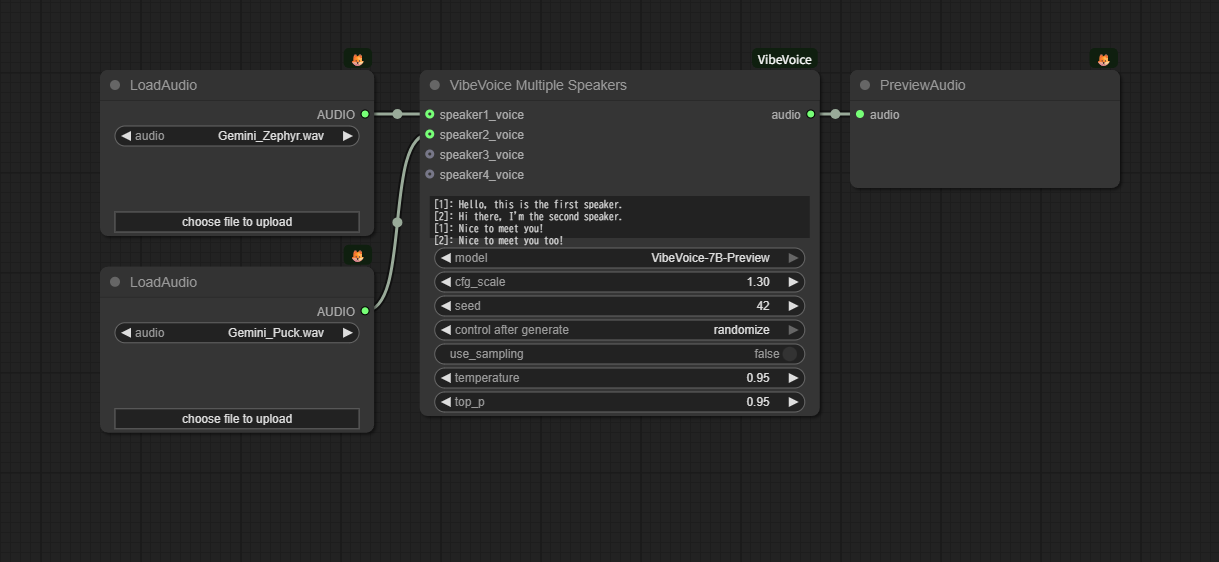Select previous audio file before Gemini_Zephyr.wav
The height and width of the screenshot is (562, 1219).
126,136
